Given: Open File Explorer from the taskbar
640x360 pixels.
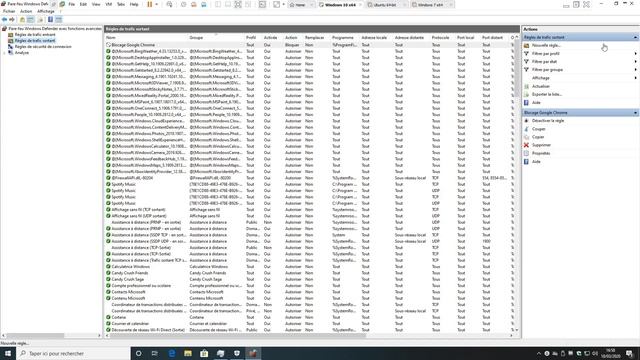Looking at the screenshot, I should click(x=188, y=353).
